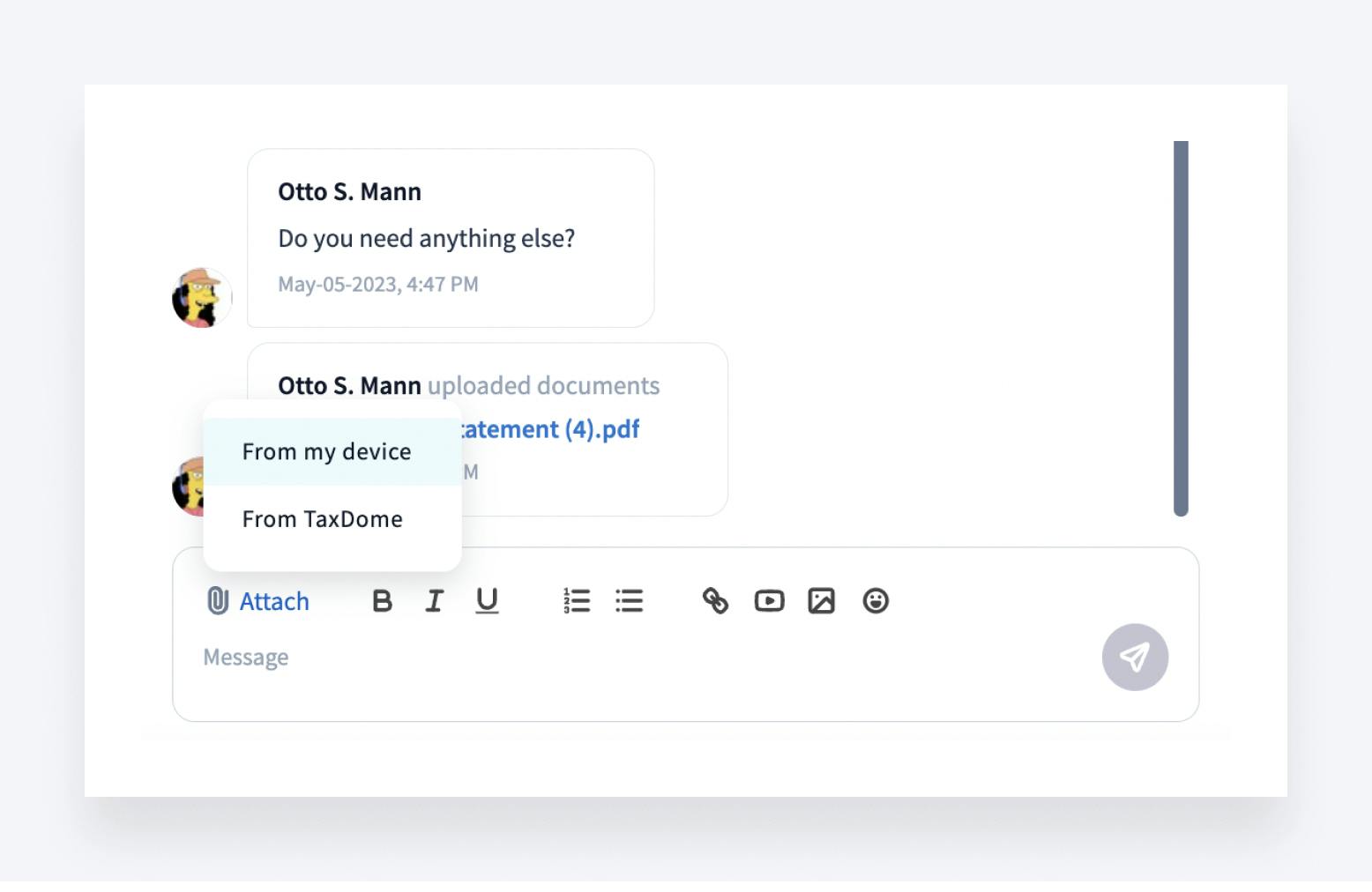This screenshot has width=1372, height=892.
Task: Toggle underline formatting
Action: tap(487, 601)
